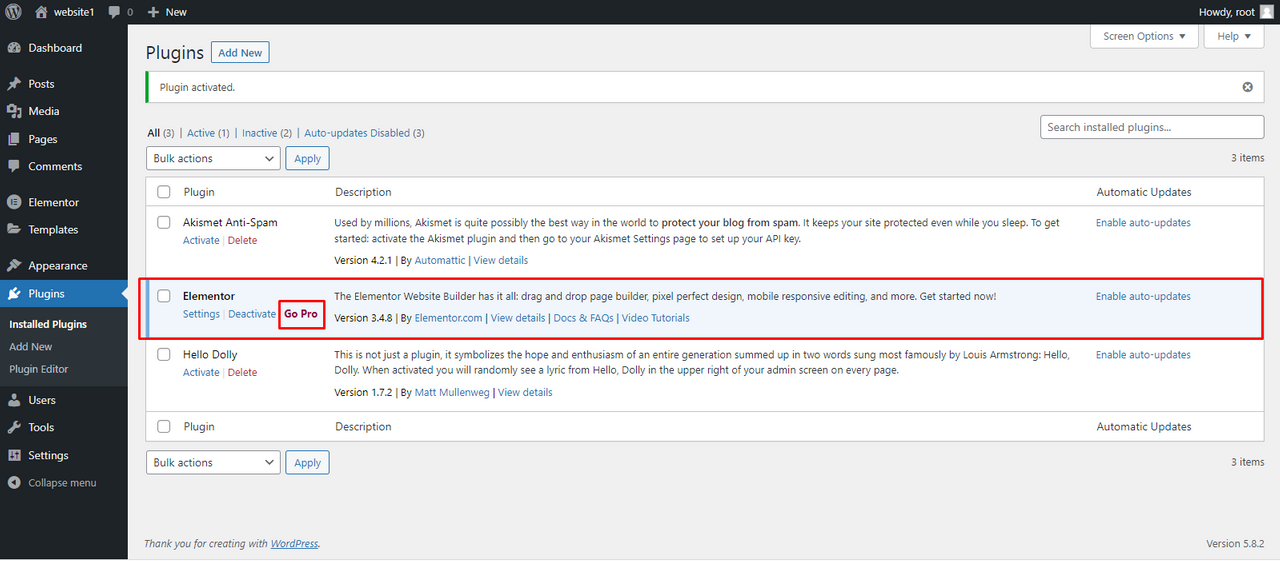This screenshot has width=1280, height=561.
Task: View details of Hello Dolly
Action: [525, 392]
